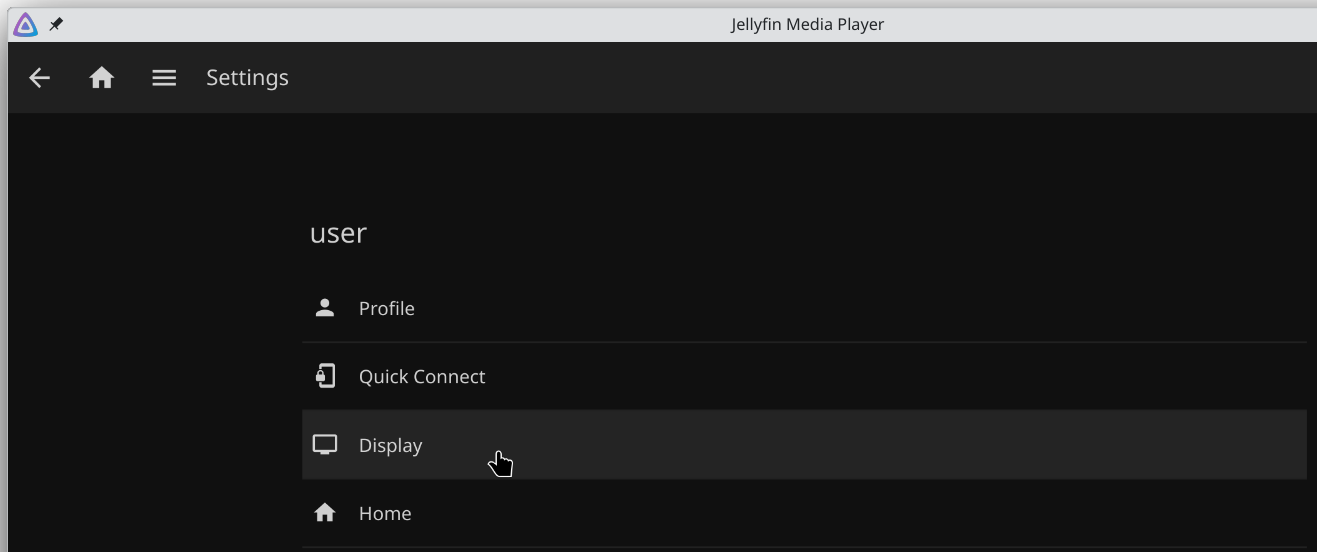
Task: Click the Settings page title
Action: pos(247,78)
